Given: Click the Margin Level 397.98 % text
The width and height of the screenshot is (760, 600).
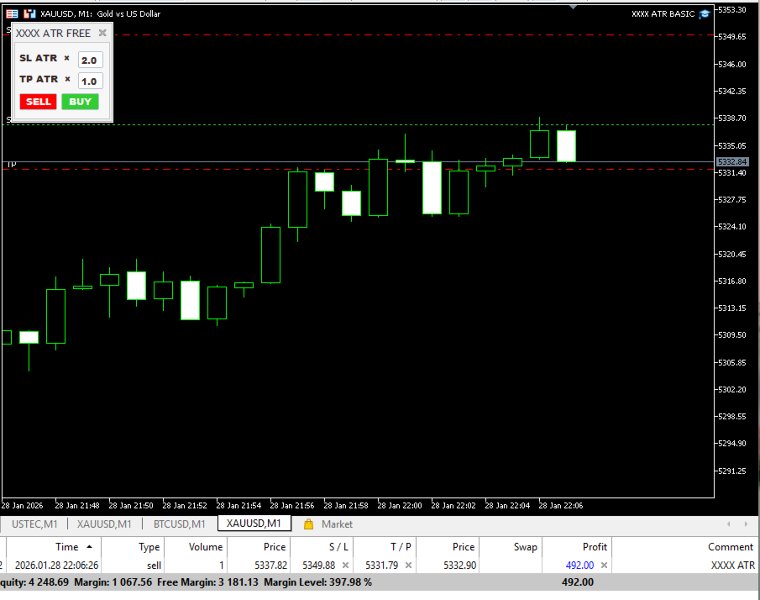Looking at the screenshot, I should pos(317,582).
